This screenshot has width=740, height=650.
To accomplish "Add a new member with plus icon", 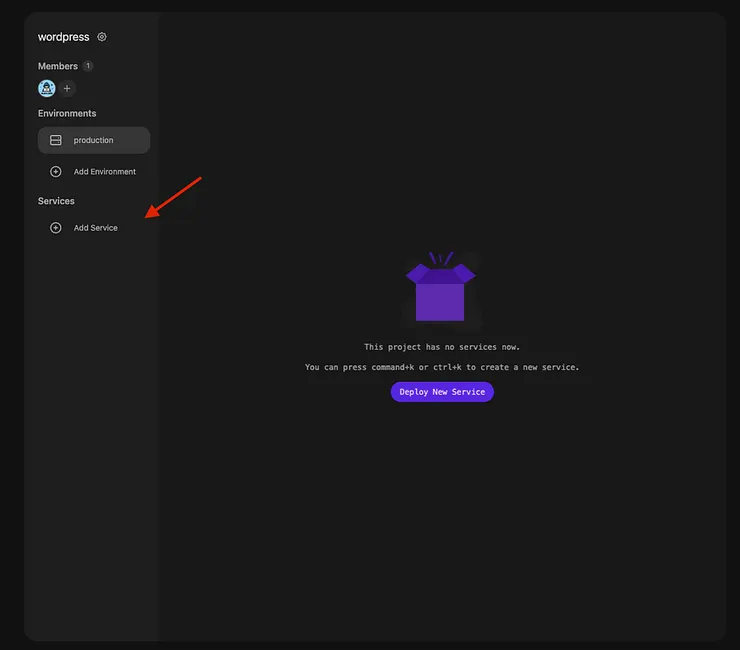I will click(x=67, y=88).
